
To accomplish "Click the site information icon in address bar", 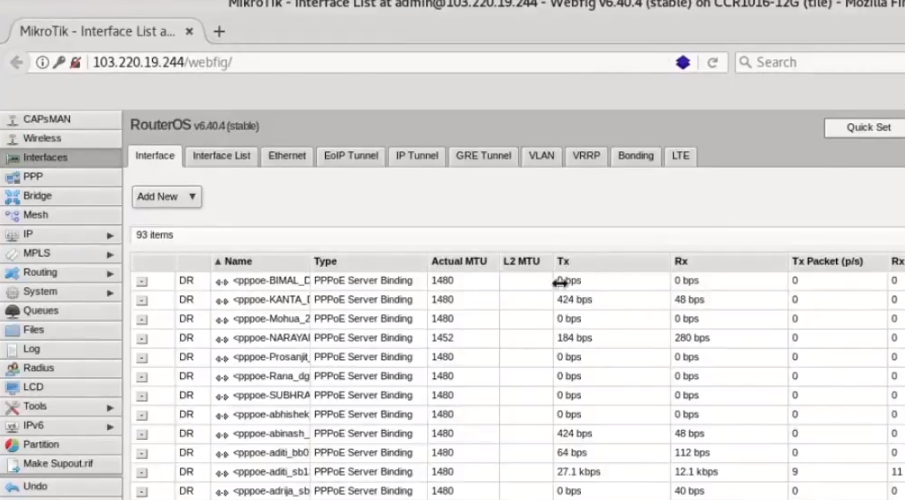I will [x=42, y=62].
